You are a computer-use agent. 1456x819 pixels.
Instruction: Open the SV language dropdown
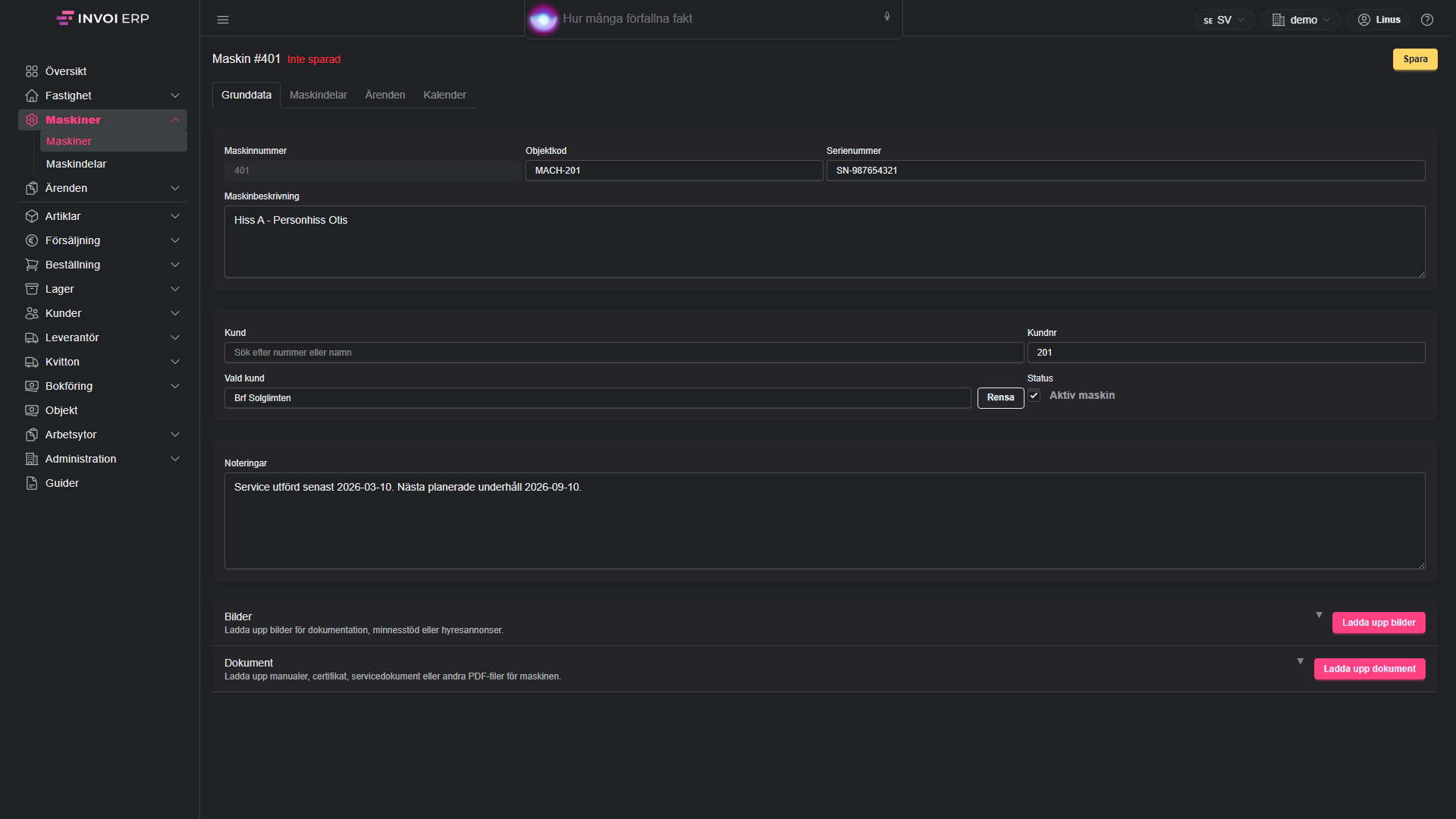1224,20
